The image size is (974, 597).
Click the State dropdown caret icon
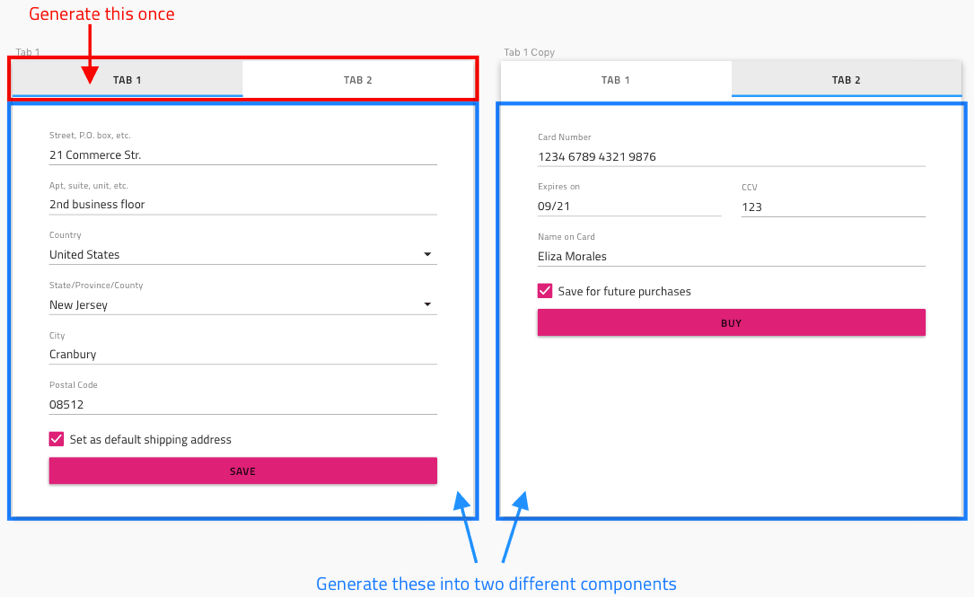[428, 304]
